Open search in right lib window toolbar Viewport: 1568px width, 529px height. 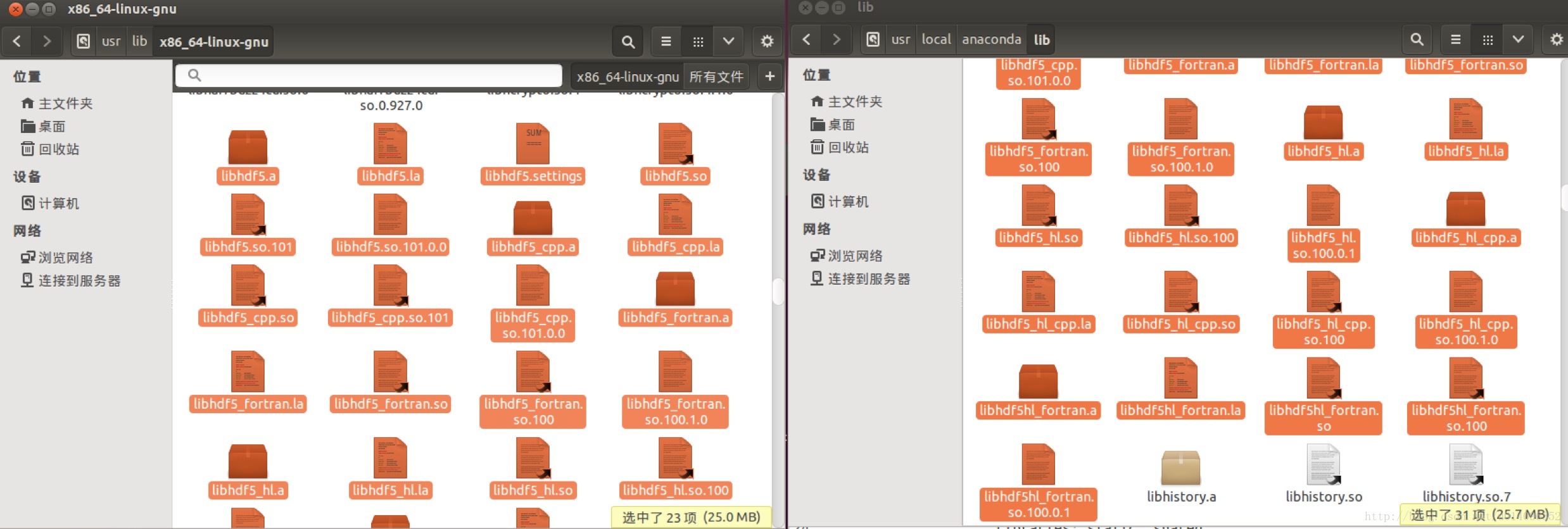pos(1417,39)
